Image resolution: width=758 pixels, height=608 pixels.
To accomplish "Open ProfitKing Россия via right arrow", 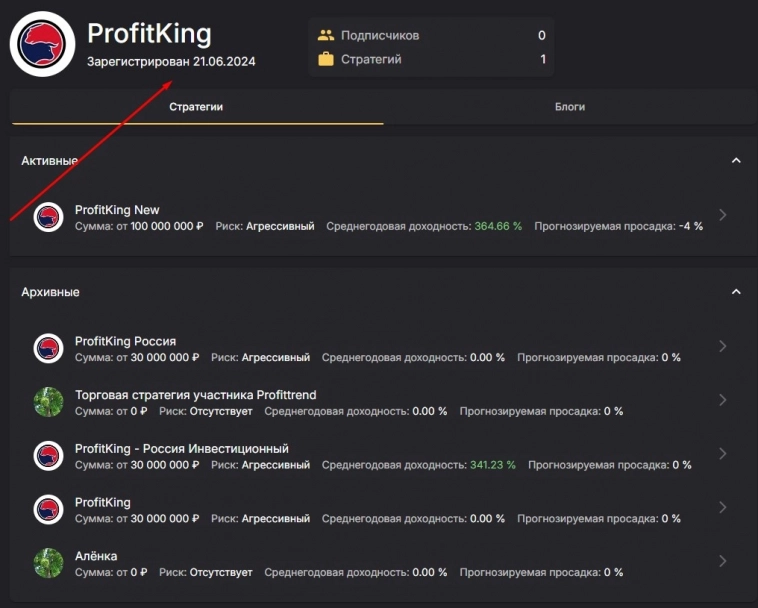I will coord(723,347).
